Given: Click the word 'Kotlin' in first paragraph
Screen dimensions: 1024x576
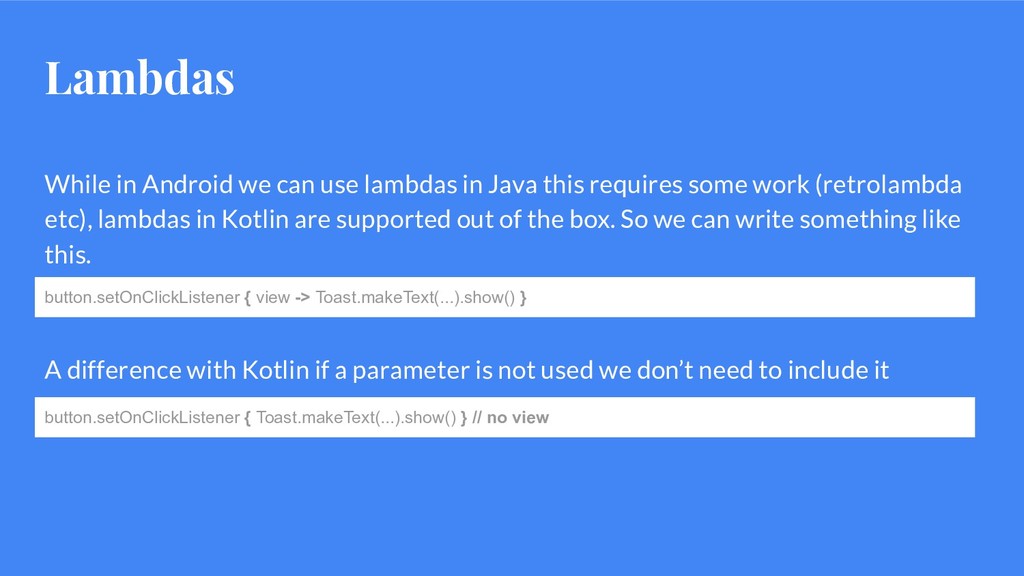Looking at the screenshot, I should pos(255,219).
